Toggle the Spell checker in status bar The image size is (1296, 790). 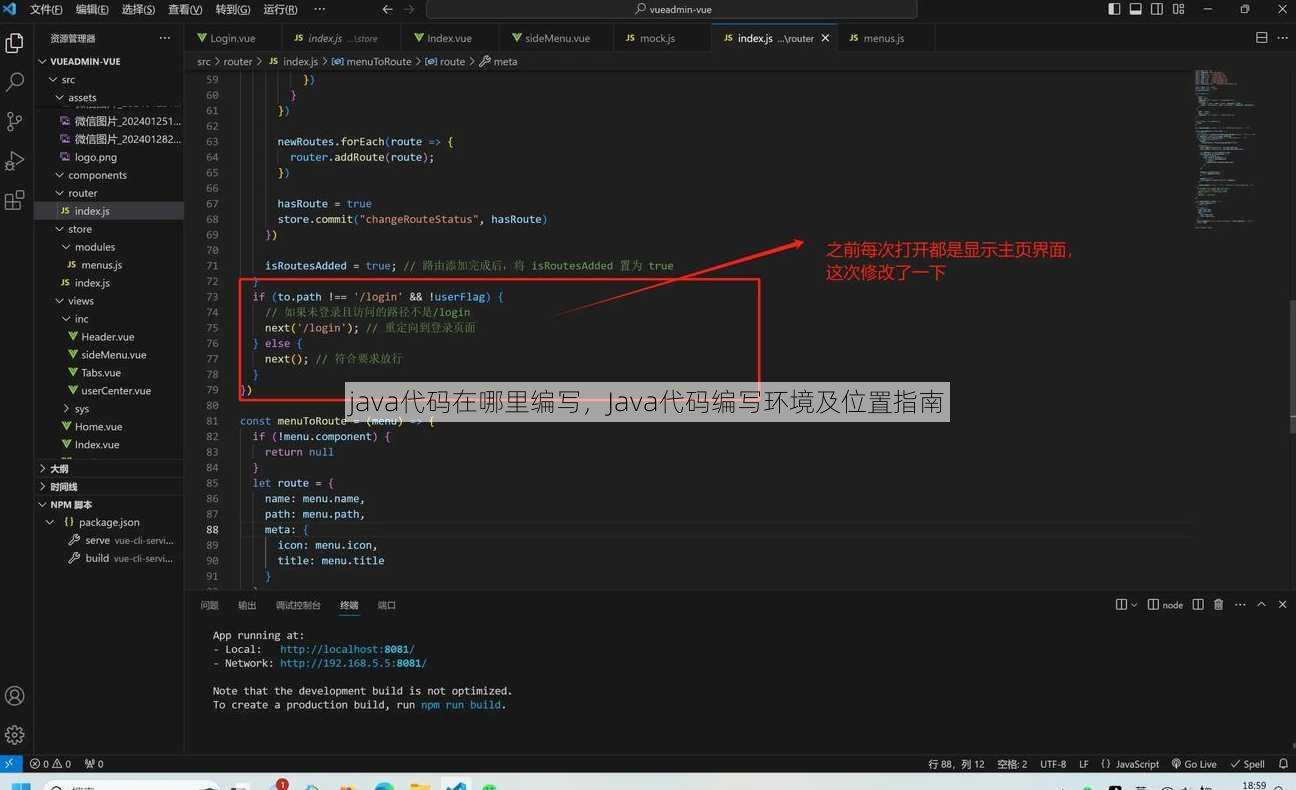(1247, 764)
